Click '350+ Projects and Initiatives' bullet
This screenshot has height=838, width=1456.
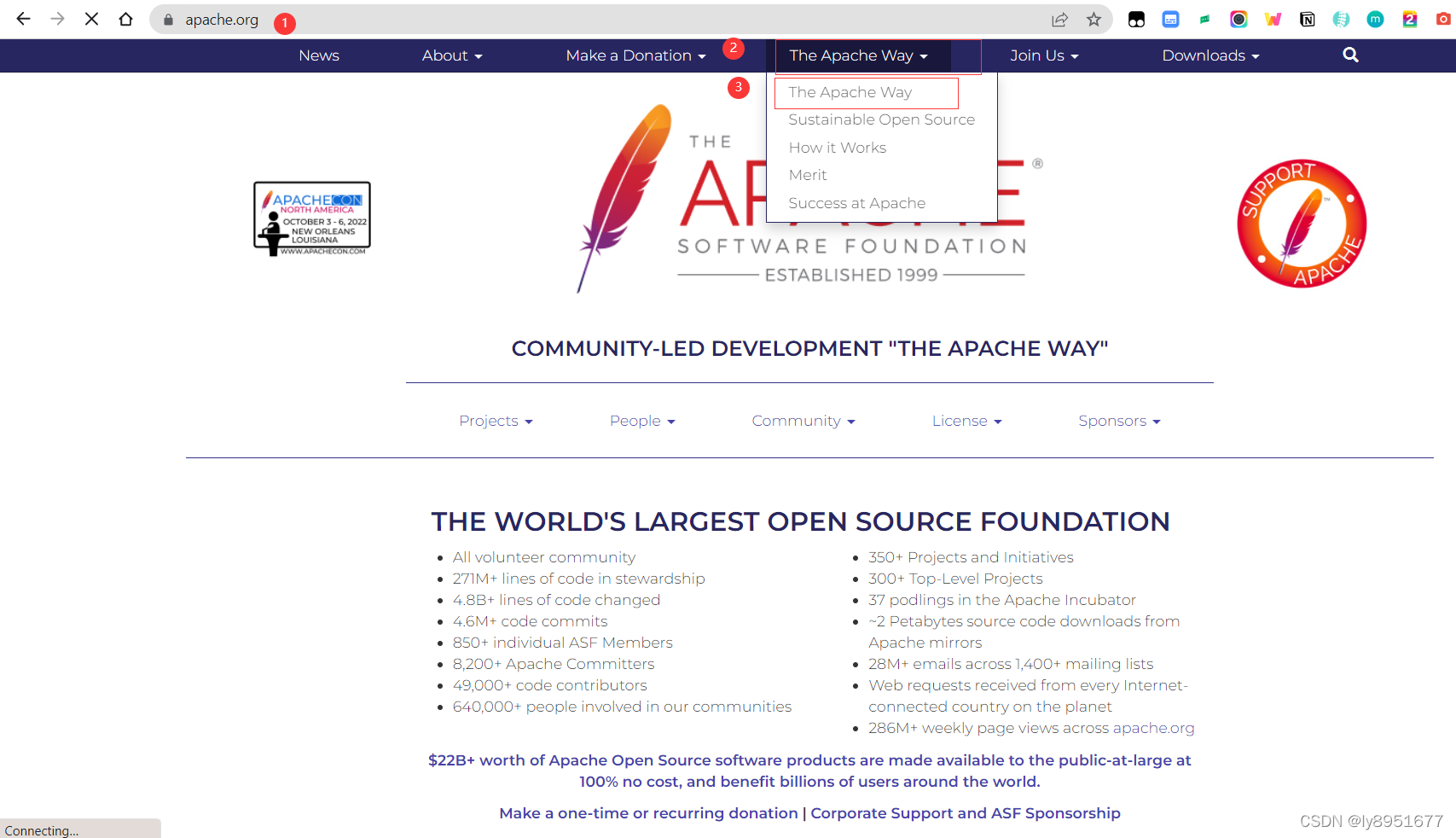click(x=971, y=557)
